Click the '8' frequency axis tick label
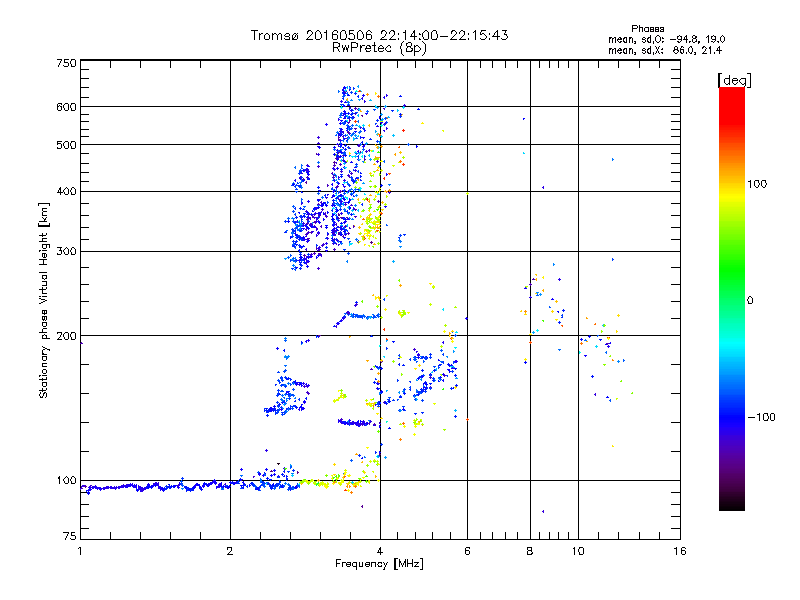The height and width of the screenshot is (600, 800). pos(530,551)
